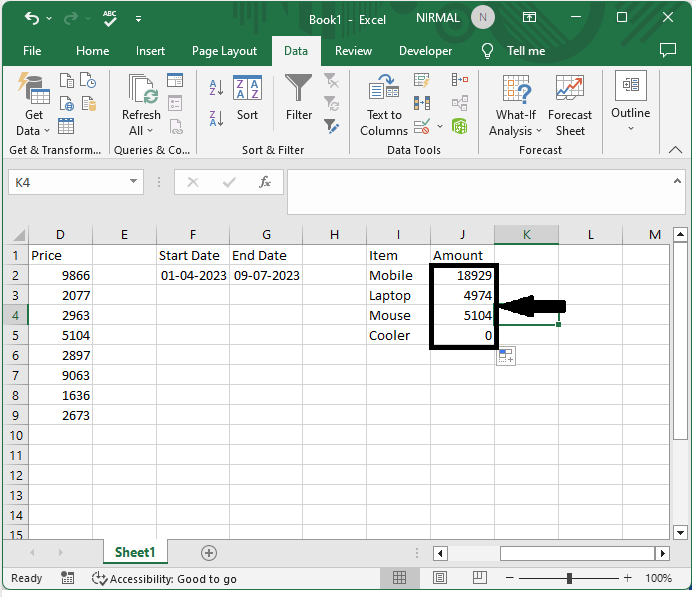Click the Refresh All icon
This screenshot has height=597, width=696.
tap(141, 105)
